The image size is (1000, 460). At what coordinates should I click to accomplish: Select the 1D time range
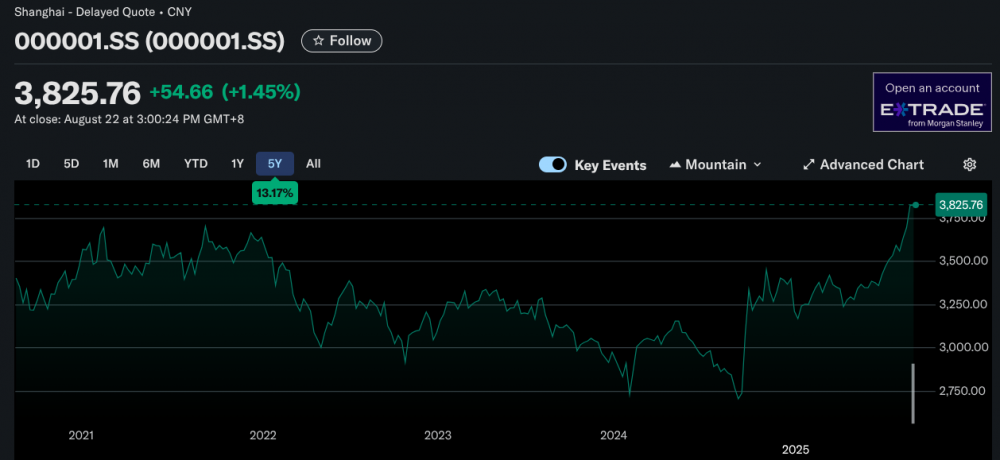coord(33,164)
